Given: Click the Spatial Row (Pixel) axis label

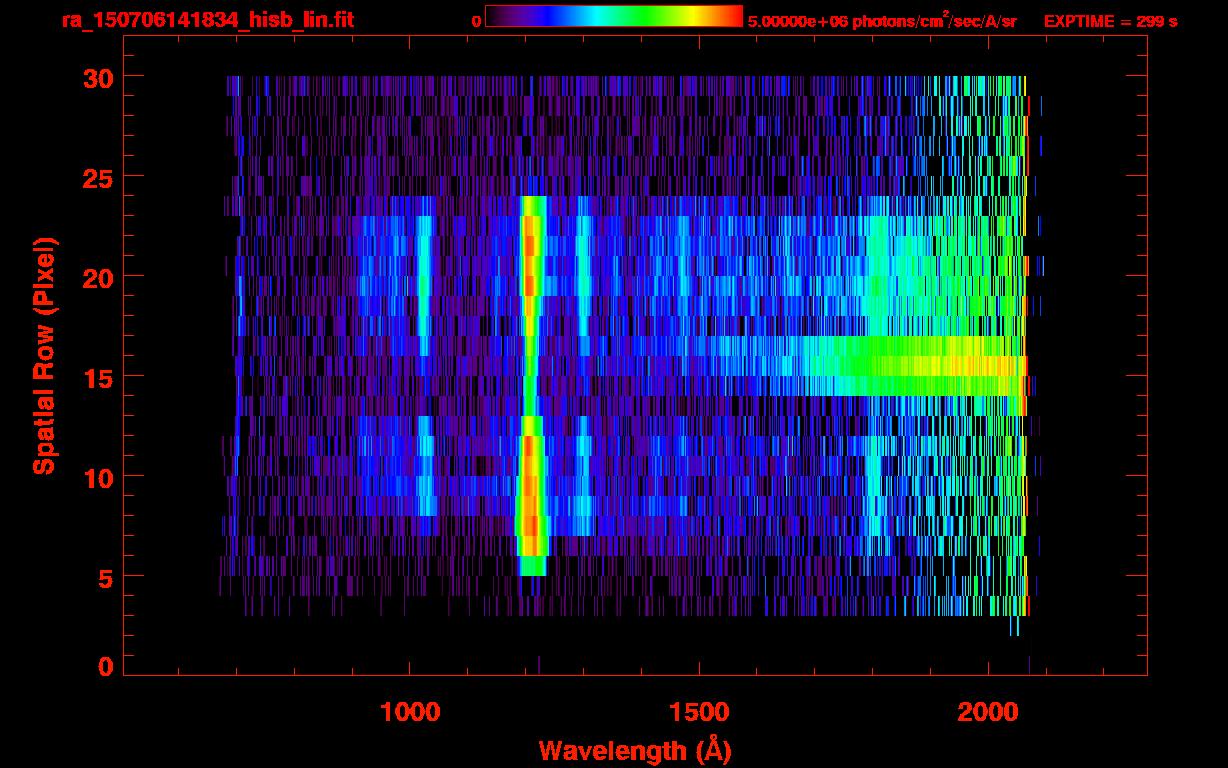Looking at the screenshot, I should [44, 355].
